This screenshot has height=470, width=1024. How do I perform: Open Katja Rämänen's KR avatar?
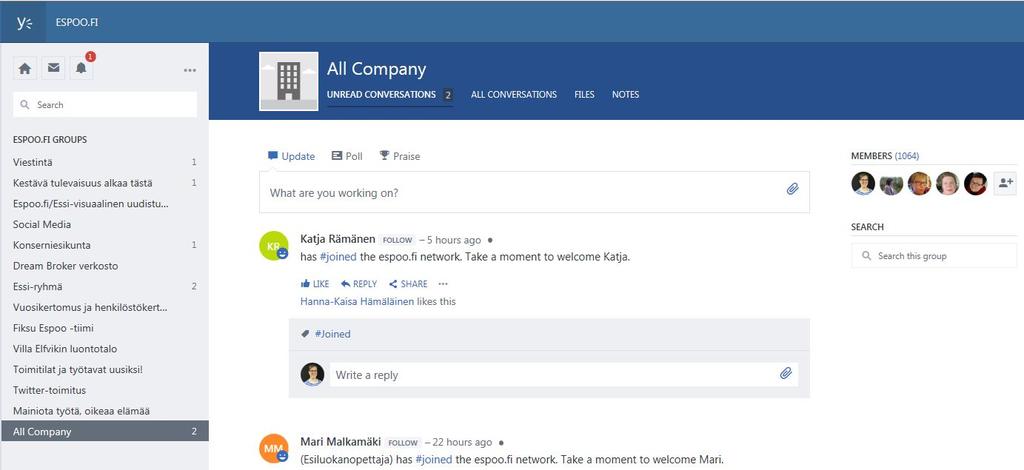(274, 245)
